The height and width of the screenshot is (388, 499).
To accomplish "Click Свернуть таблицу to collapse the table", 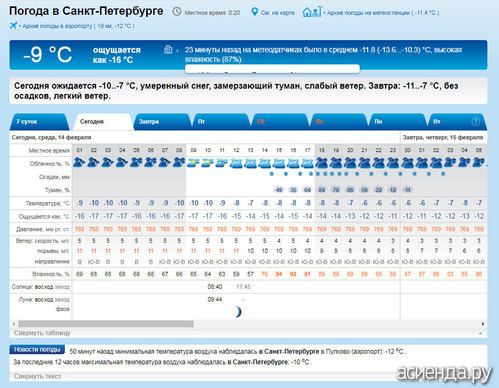I will (x=42, y=333).
